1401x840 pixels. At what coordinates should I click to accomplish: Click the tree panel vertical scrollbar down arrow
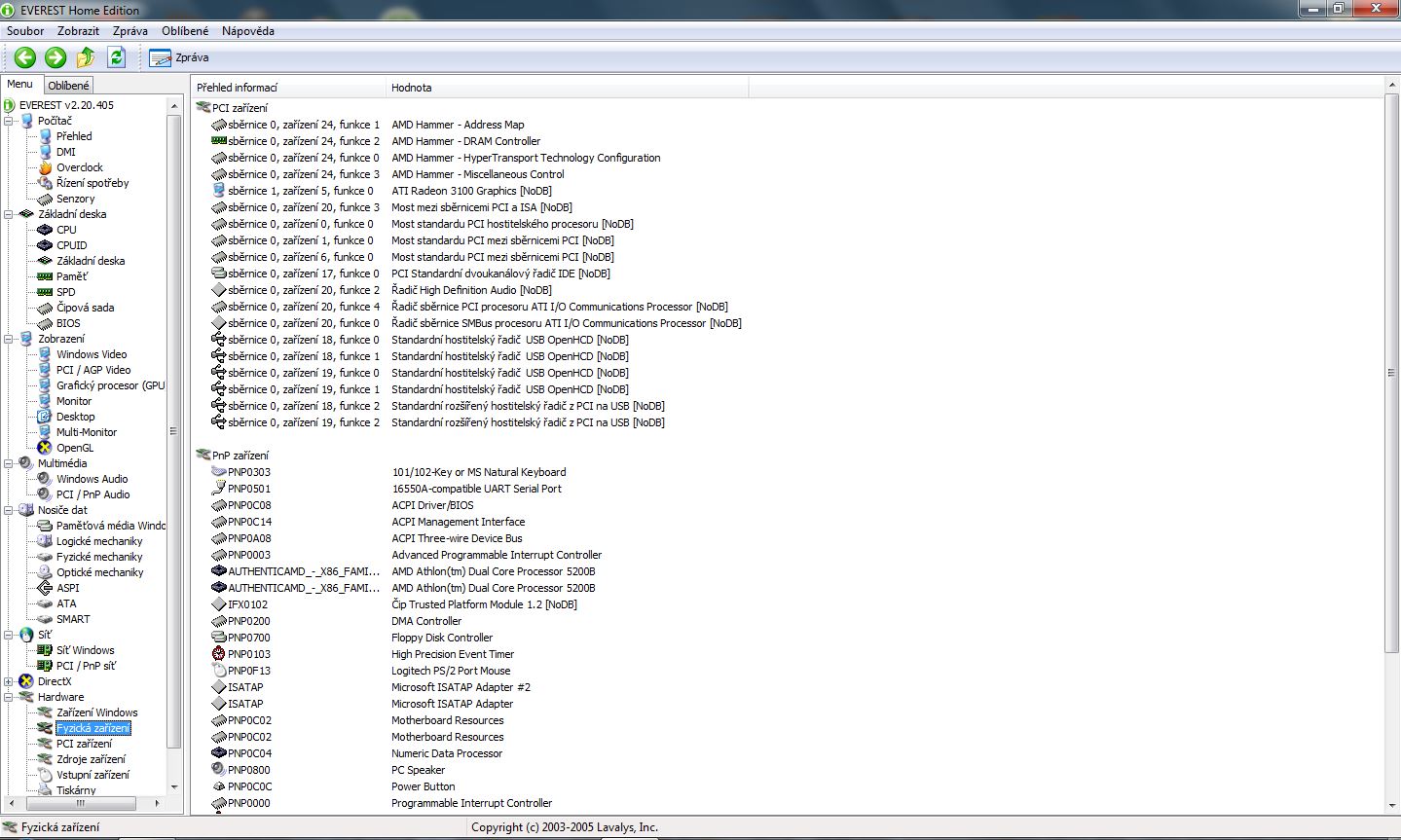(174, 786)
